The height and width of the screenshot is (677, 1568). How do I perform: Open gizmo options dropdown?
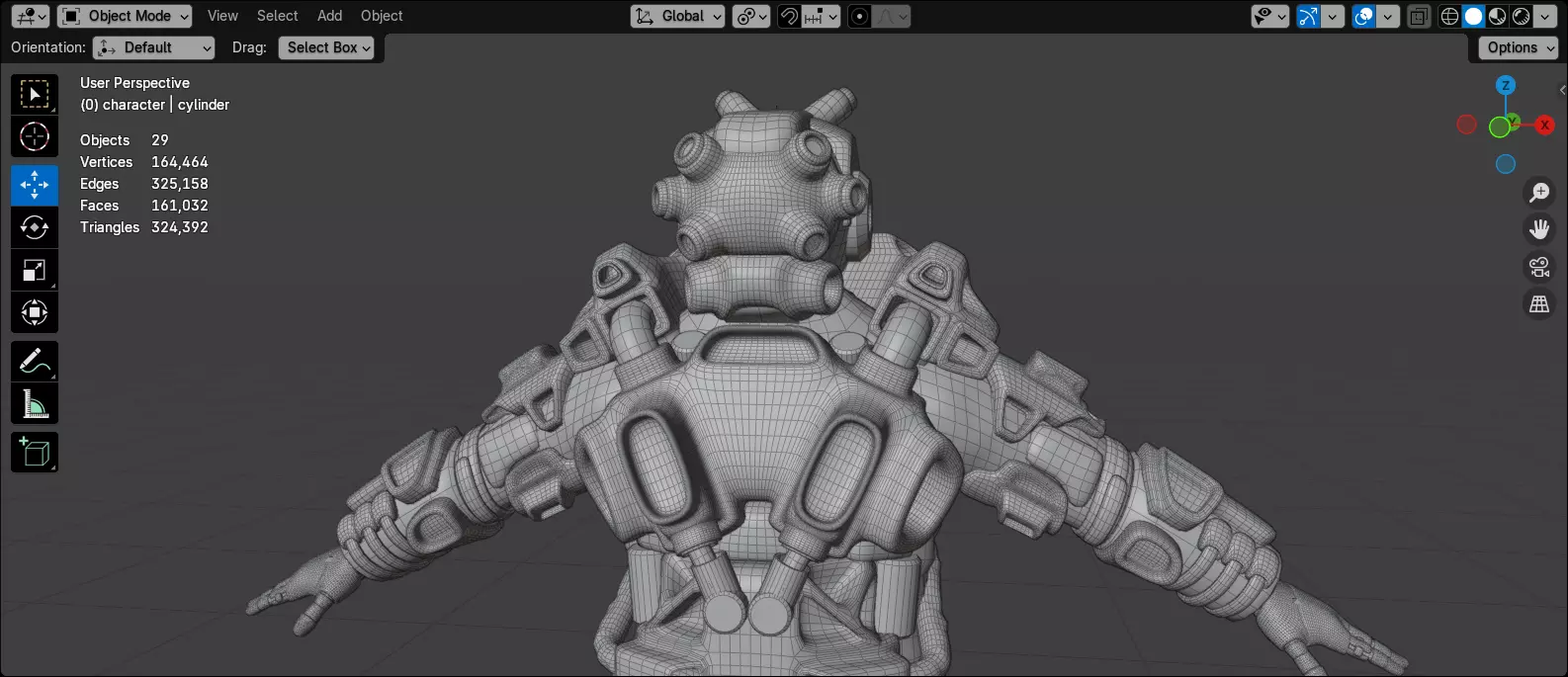pyautogui.click(x=1333, y=16)
